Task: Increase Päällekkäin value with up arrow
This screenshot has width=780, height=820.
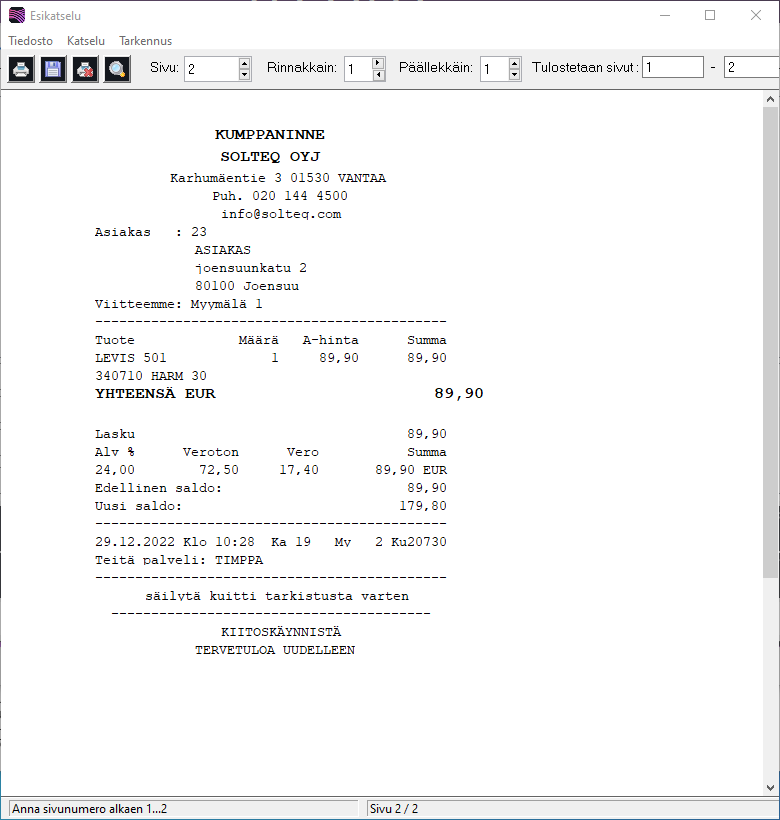Action: pyautogui.click(x=514, y=63)
